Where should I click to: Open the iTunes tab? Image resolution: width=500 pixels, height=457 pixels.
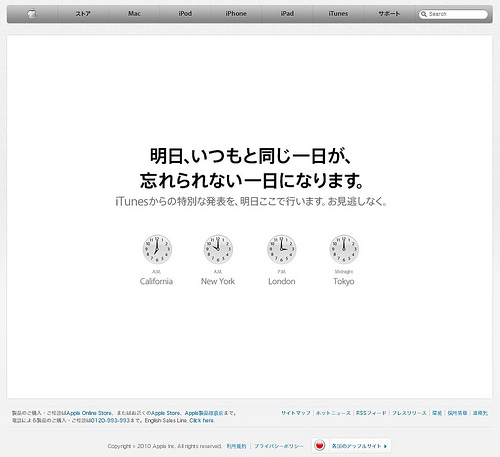(338, 14)
